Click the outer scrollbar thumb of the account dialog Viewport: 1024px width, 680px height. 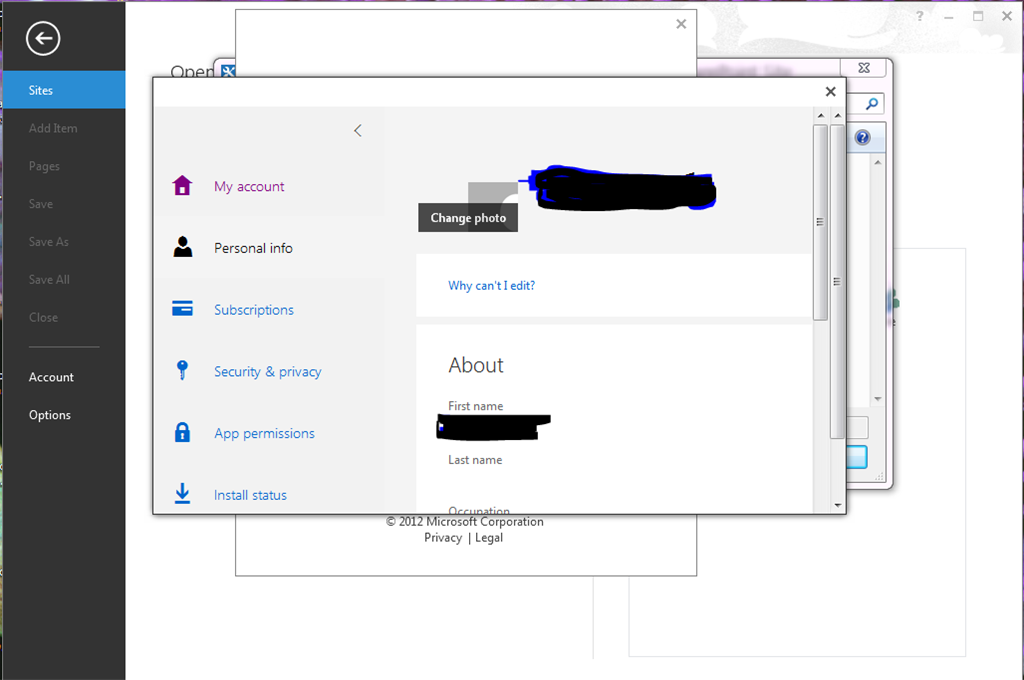(x=837, y=282)
